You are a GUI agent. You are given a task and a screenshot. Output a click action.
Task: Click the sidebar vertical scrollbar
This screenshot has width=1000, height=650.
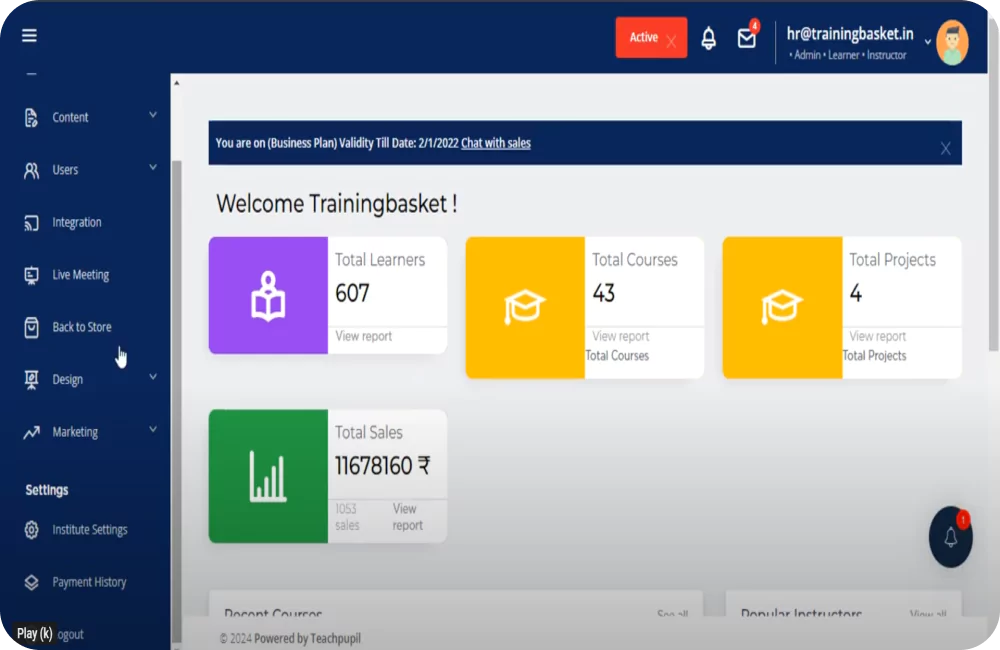[177, 402]
